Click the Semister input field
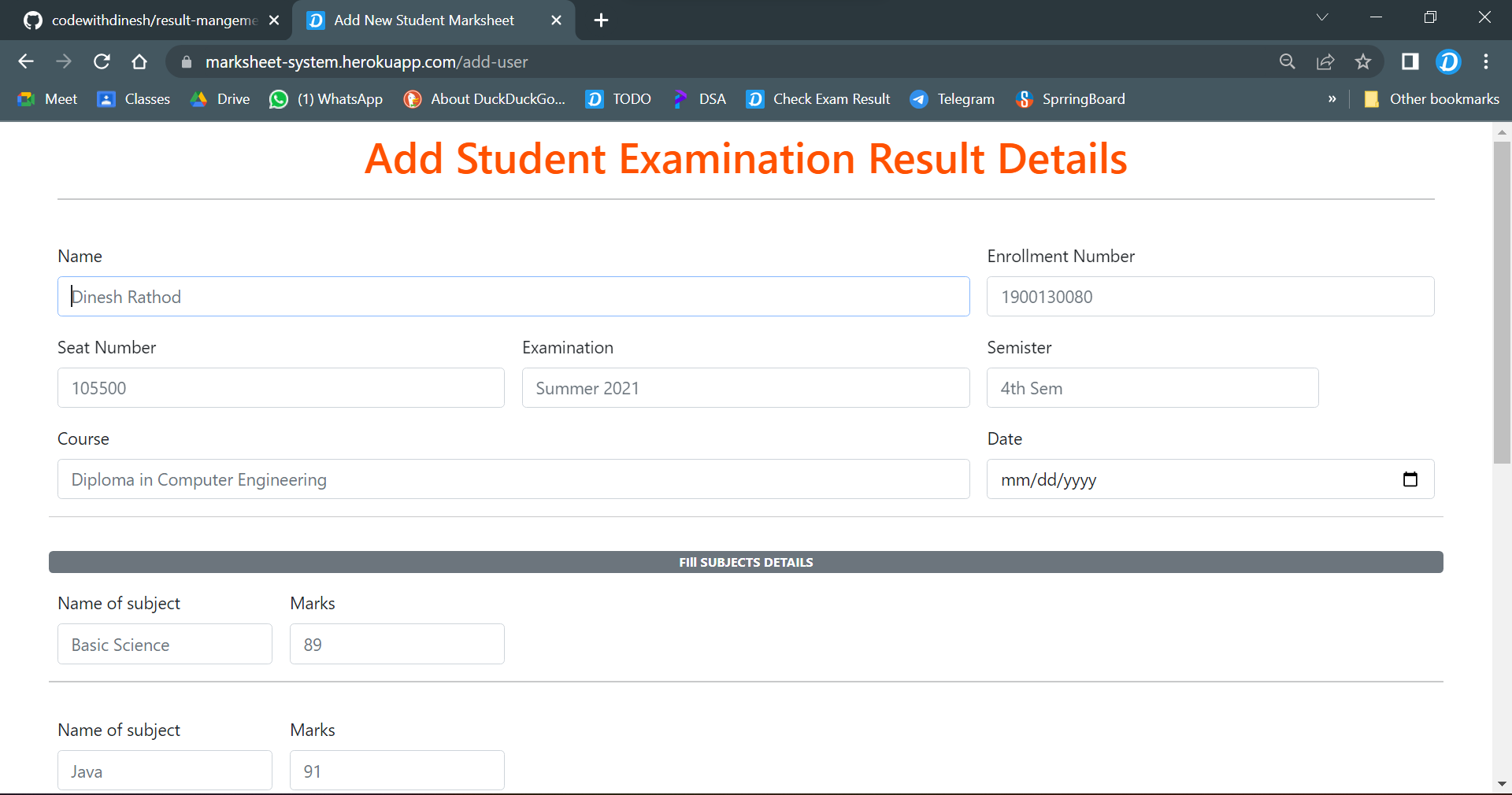This screenshot has height=795, width=1512. (x=1153, y=388)
